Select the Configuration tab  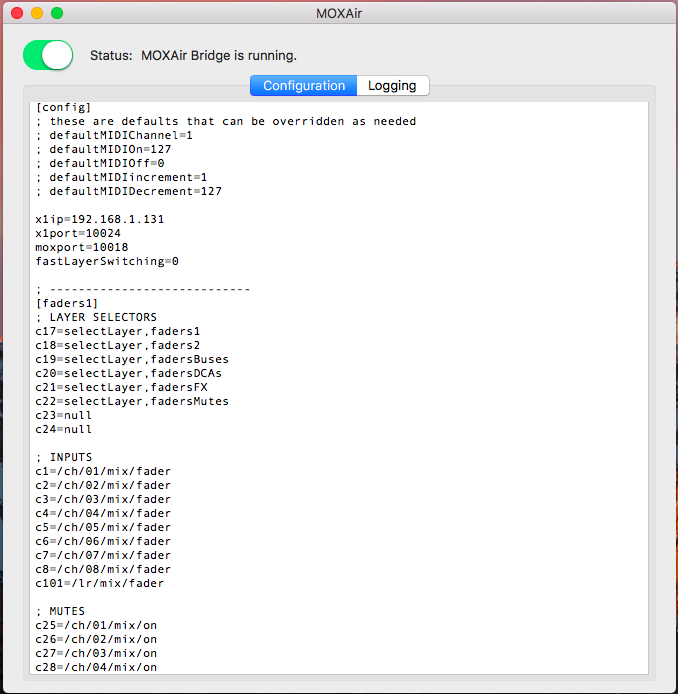point(304,85)
